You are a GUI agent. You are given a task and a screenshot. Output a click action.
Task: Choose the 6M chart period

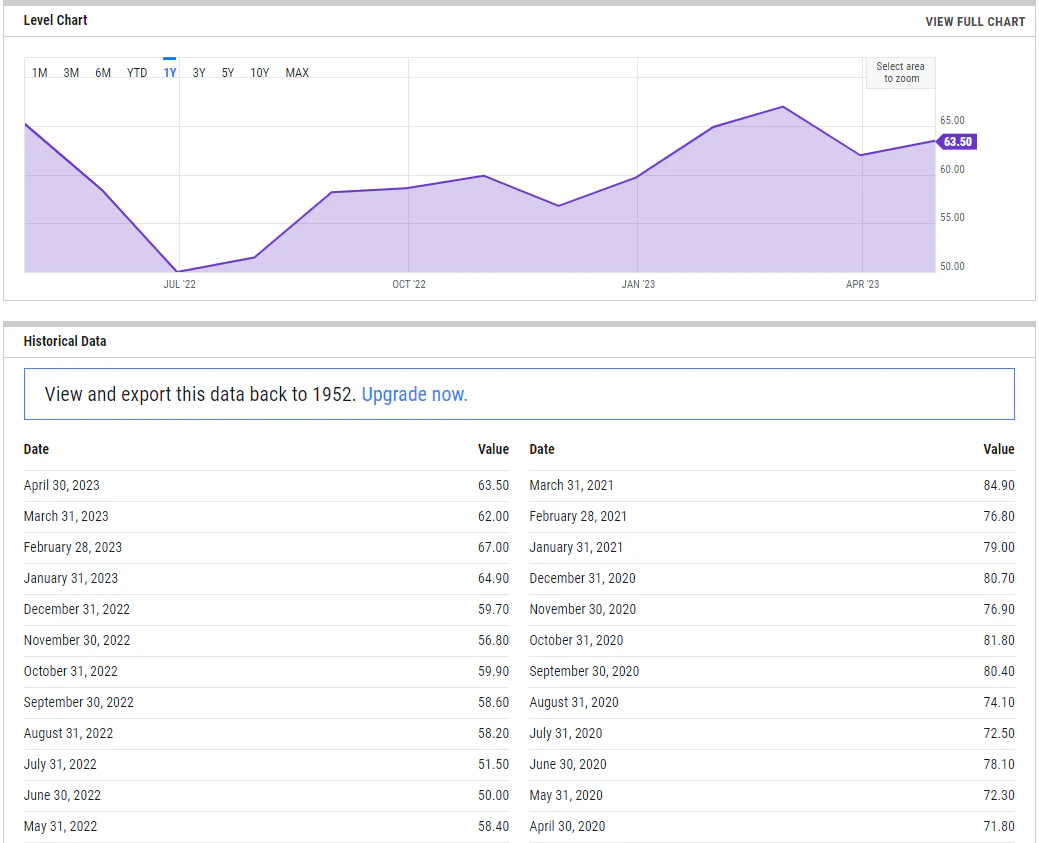pyautogui.click(x=103, y=73)
